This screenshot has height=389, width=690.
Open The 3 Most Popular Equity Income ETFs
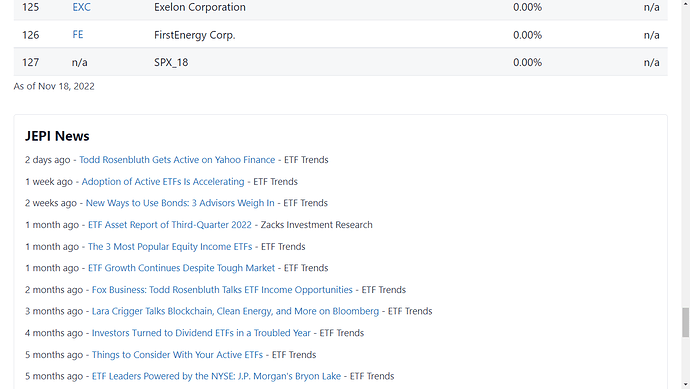click(x=170, y=246)
